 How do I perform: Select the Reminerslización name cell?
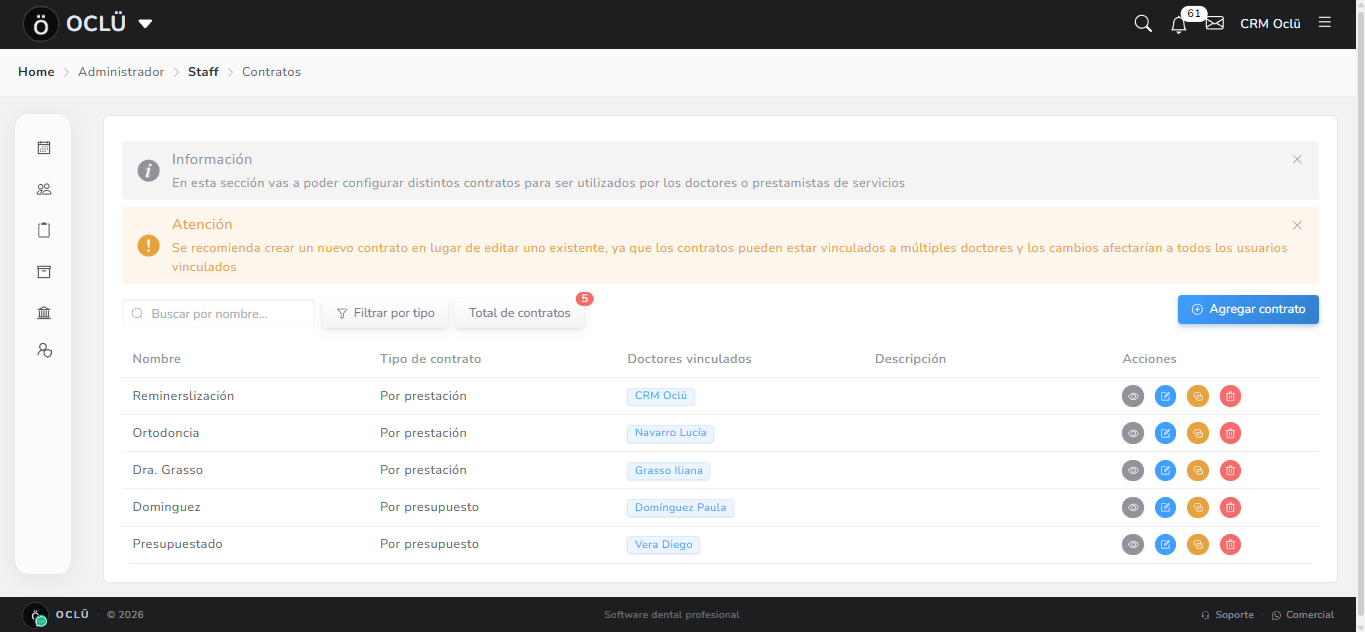(x=183, y=396)
